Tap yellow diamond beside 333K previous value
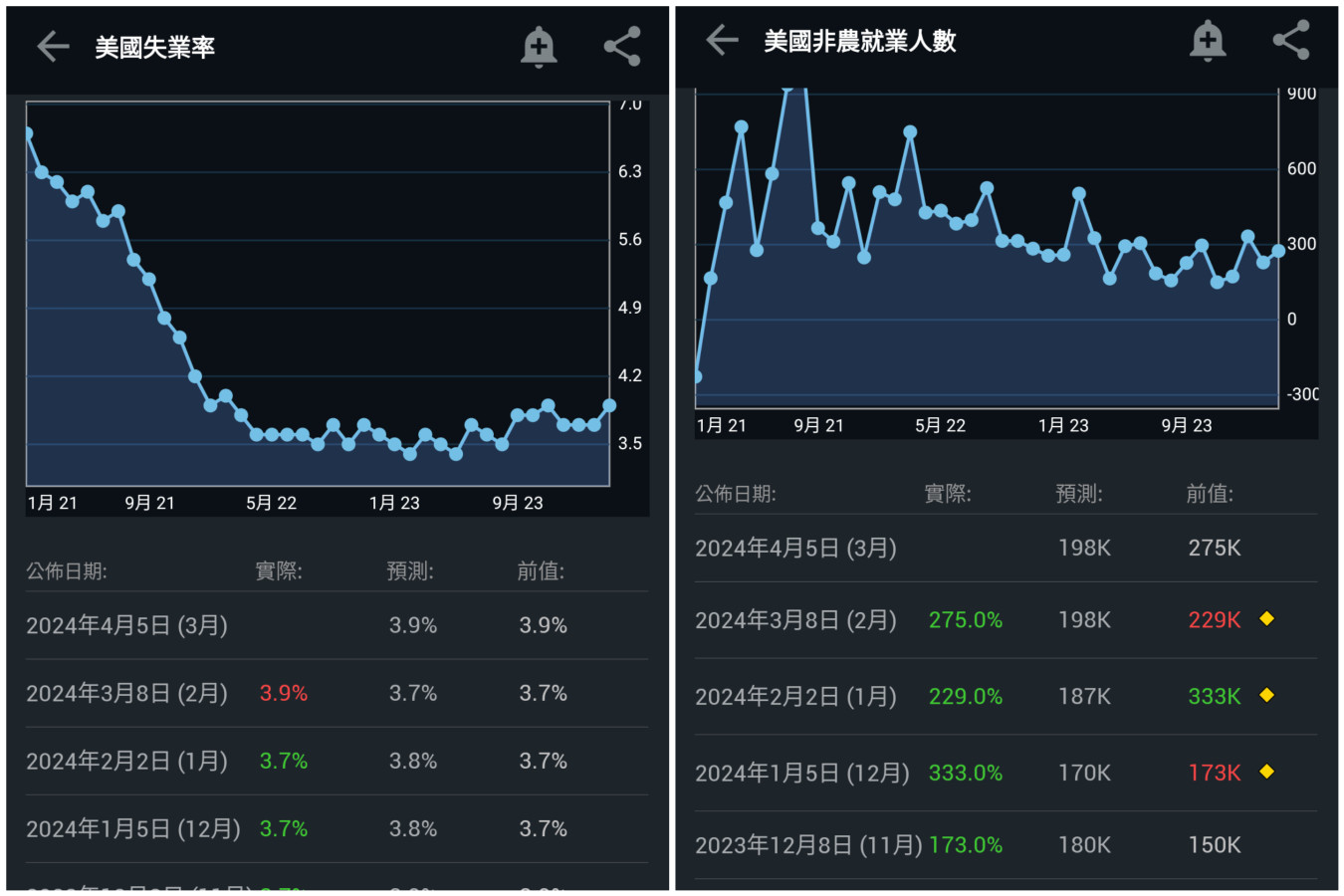 point(1267,695)
